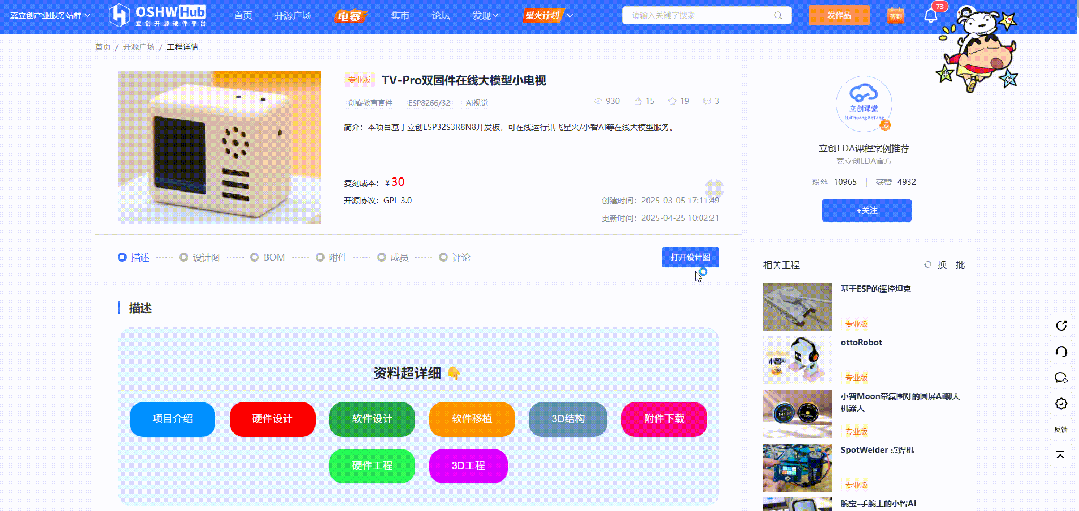Viewport: 1079px width, 511px height.
Task: Open the ottoRobot thumbnail
Action: coord(798,360)
